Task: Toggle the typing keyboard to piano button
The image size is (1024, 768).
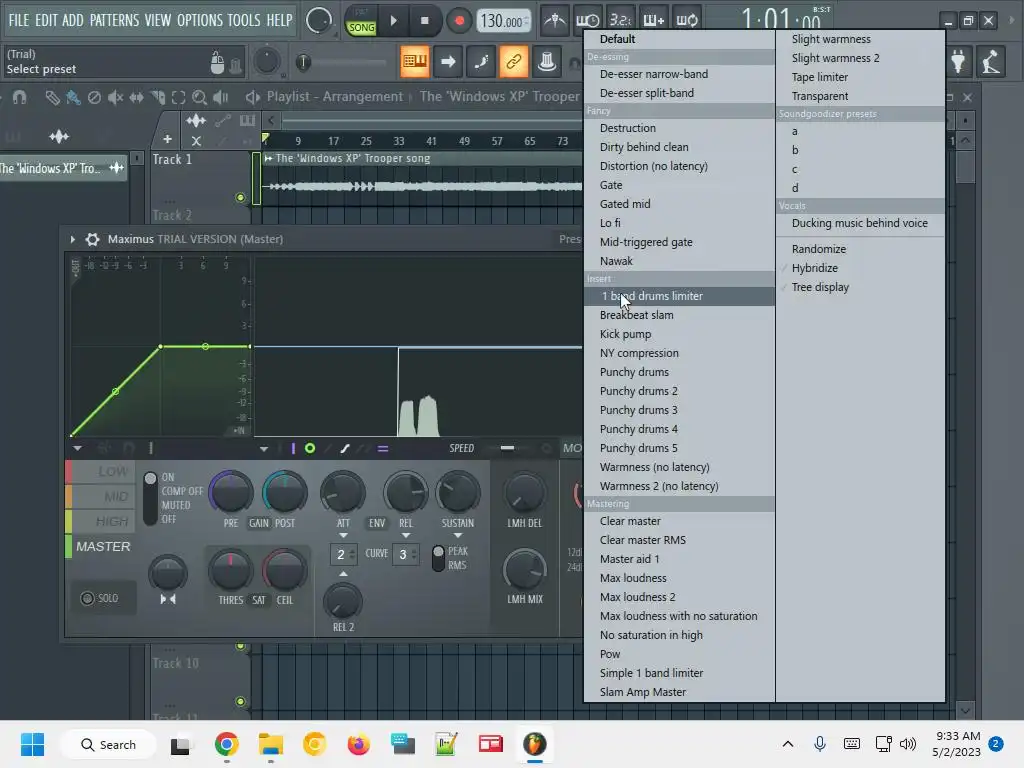Action: [x=415, y=62]
